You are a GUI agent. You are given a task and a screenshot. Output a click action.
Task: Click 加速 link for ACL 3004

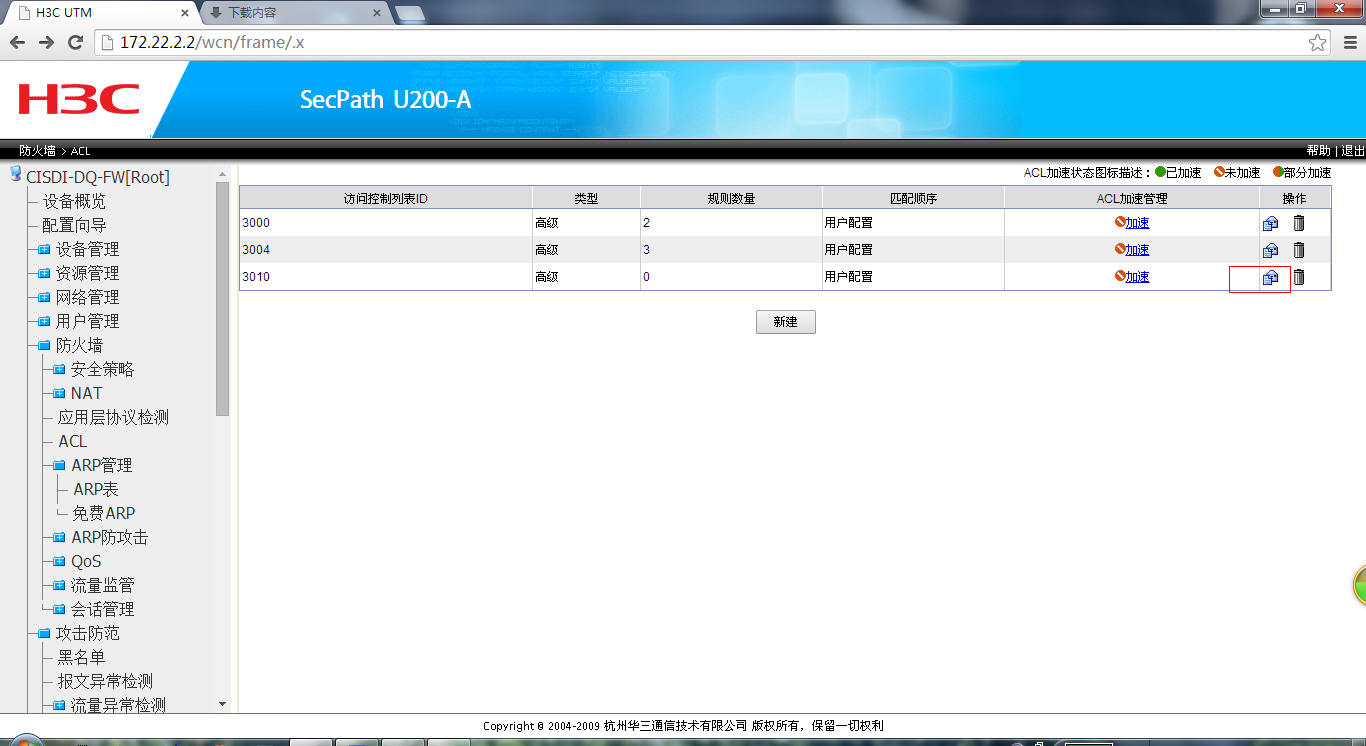[1137, 250]
